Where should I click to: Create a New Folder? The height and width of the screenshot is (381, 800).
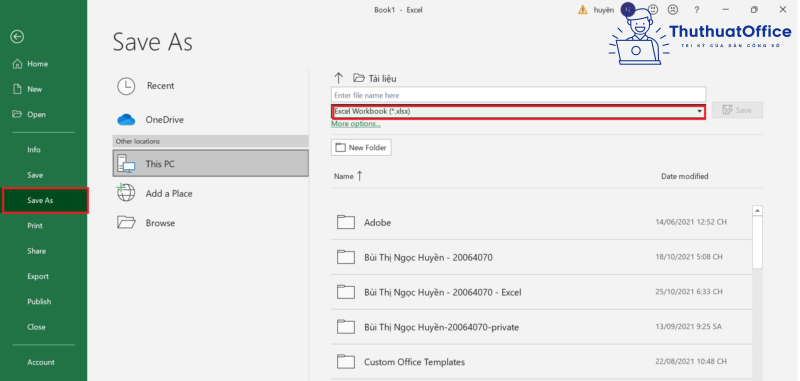click(361, 147)
